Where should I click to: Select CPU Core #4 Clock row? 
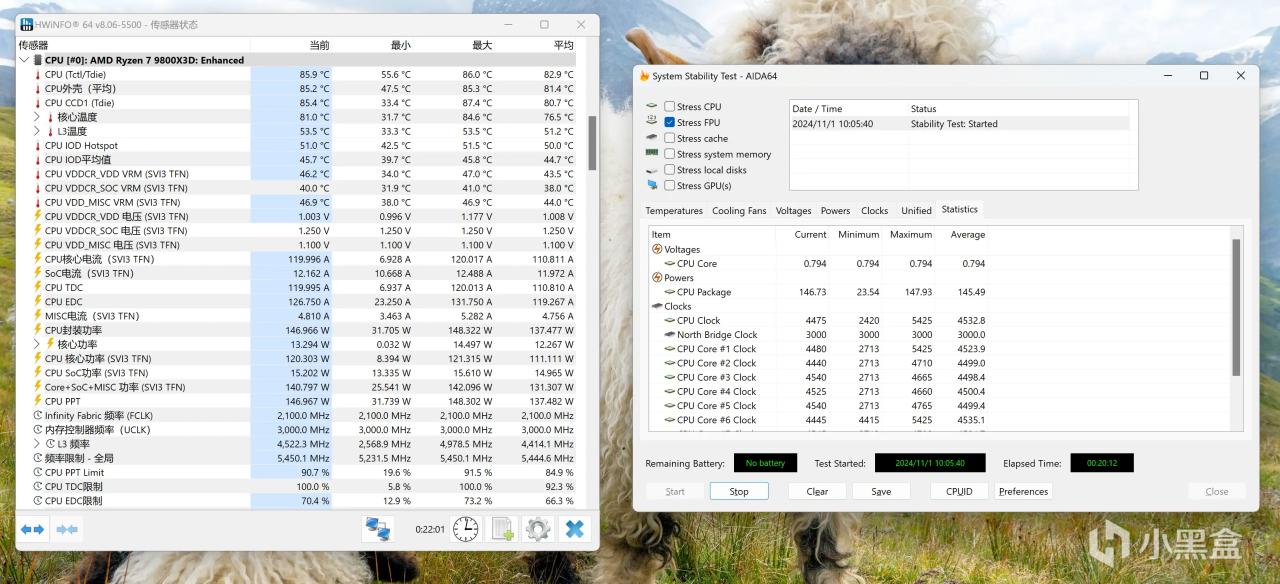click(x=819, y=391)
